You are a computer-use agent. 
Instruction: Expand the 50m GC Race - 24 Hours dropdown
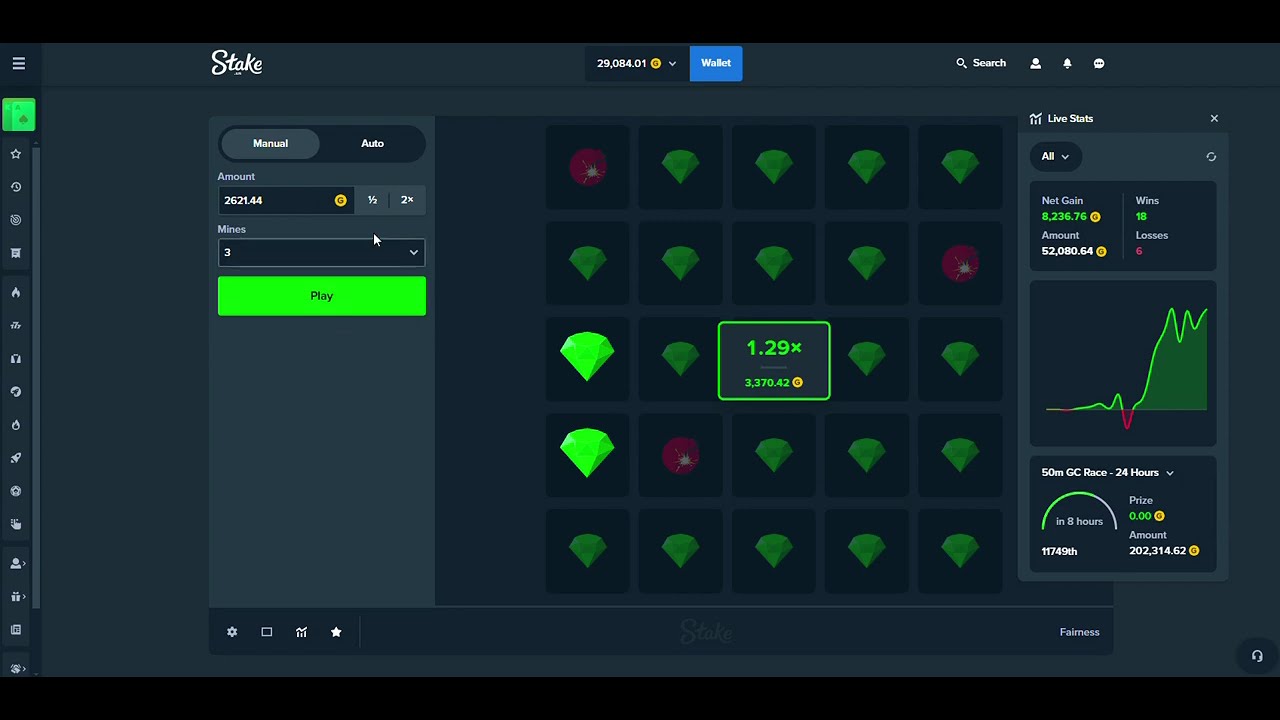(1108, 473)
